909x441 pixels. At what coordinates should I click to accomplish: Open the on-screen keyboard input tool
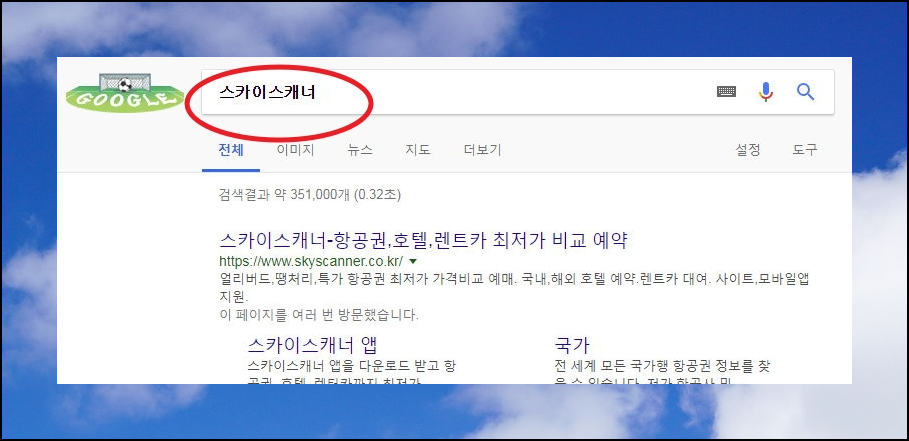726,92
